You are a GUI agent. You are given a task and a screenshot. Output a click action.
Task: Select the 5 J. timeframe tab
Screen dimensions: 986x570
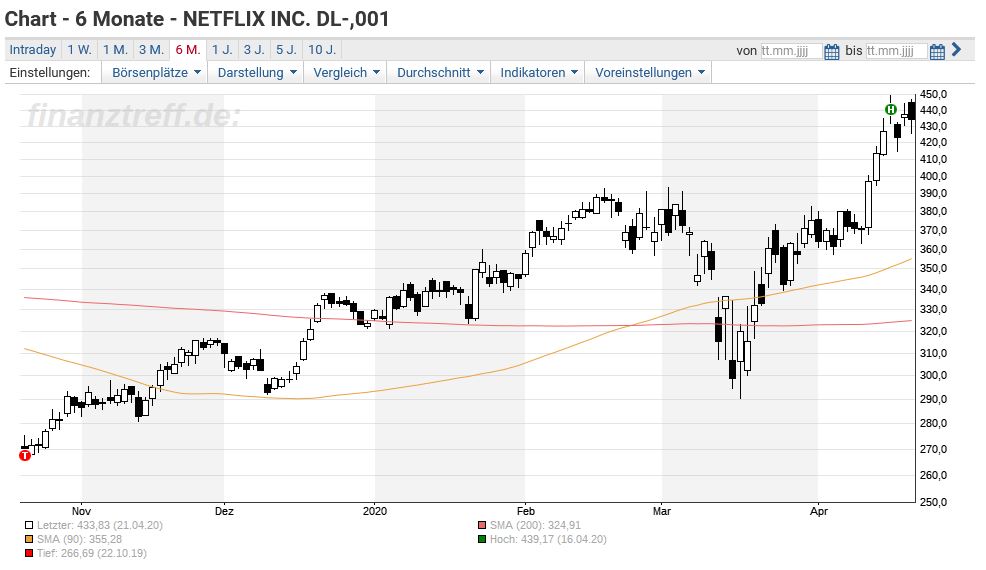click(286, 50)
